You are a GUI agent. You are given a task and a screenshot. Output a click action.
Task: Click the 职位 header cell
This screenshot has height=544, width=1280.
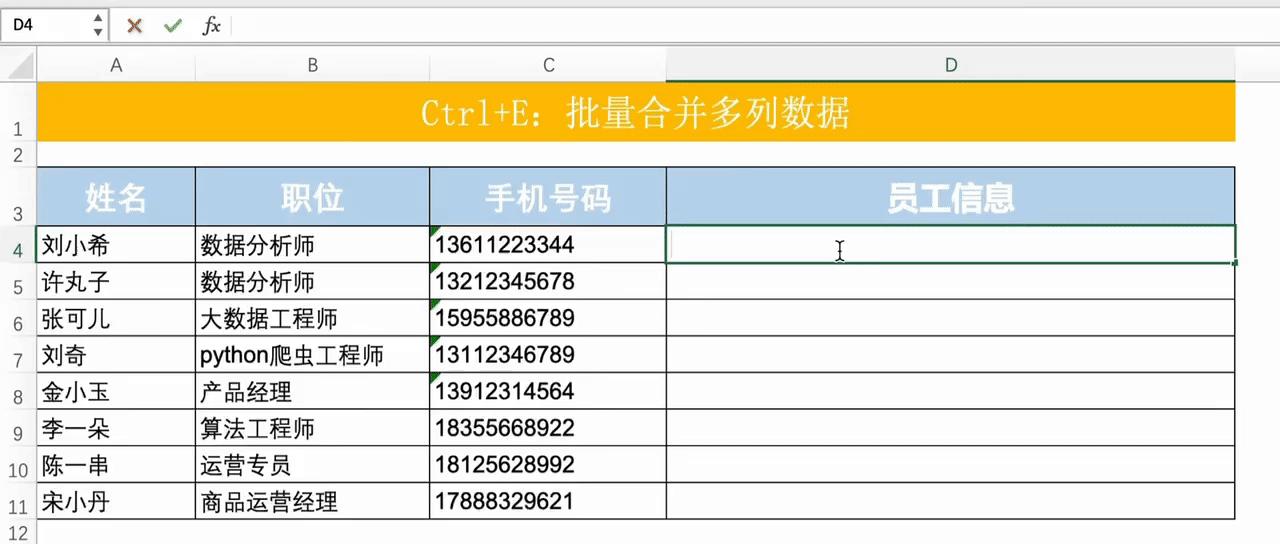point(313,197)
